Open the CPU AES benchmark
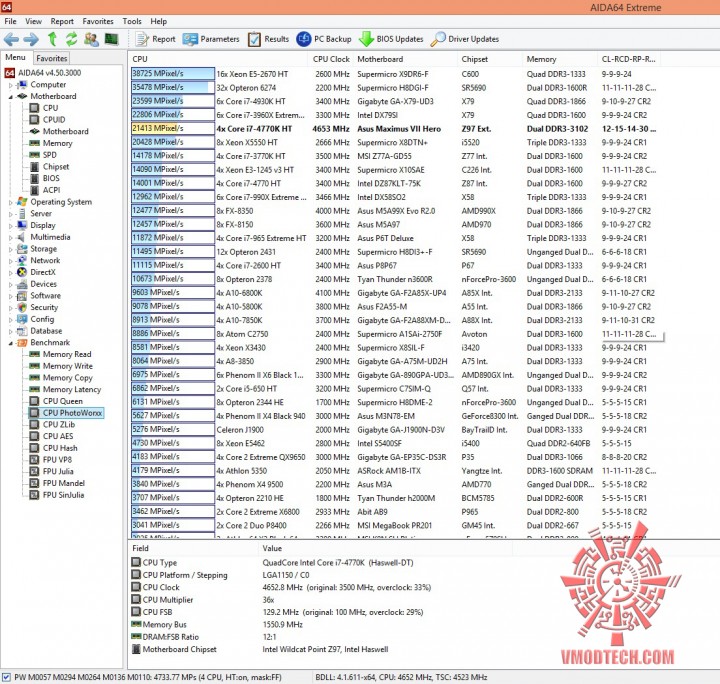 51,436
